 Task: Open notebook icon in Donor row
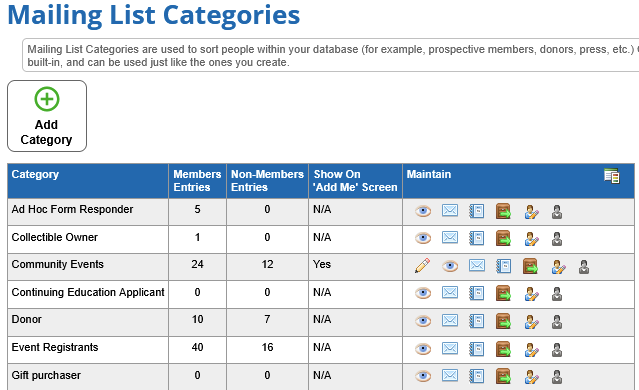tap(476, 321)
